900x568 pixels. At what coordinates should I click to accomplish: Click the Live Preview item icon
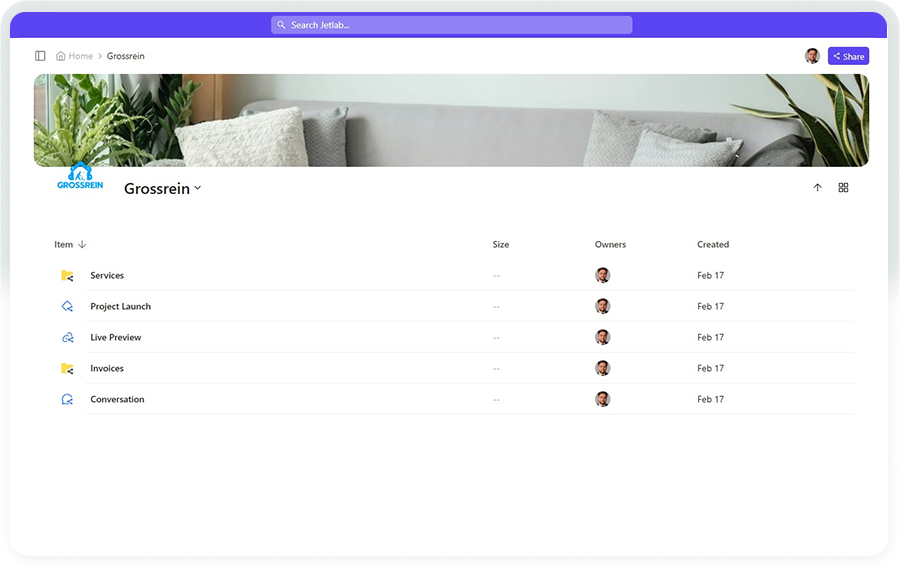point(67,337)
